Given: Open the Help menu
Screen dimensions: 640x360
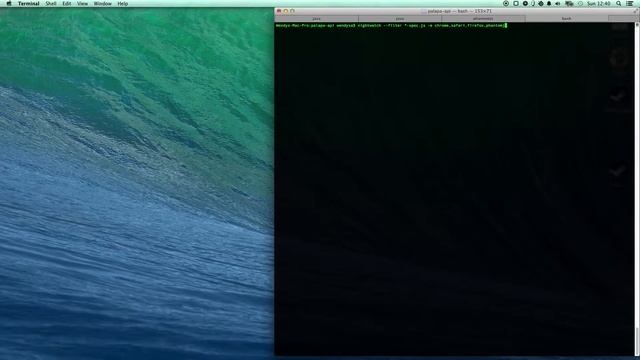Looking at the screenshot, I should pyautogui.click(x=122, y=3).
